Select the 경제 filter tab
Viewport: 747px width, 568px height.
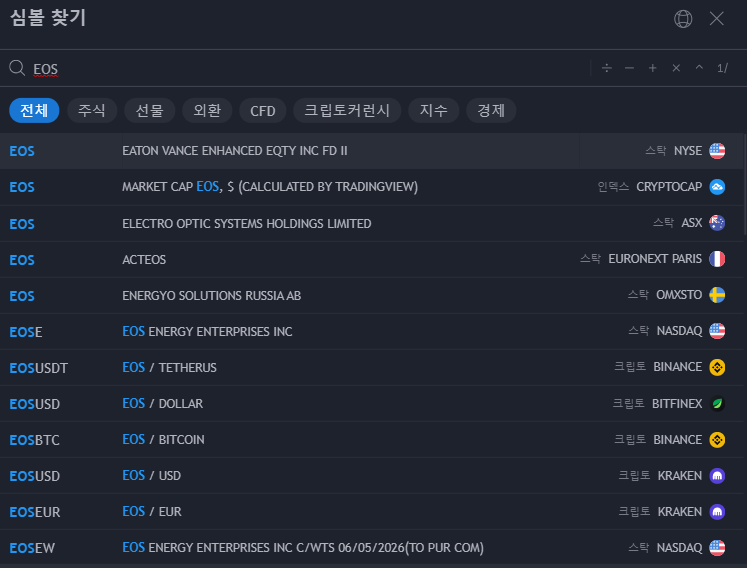pyautogui.click(x=491, y=111)
